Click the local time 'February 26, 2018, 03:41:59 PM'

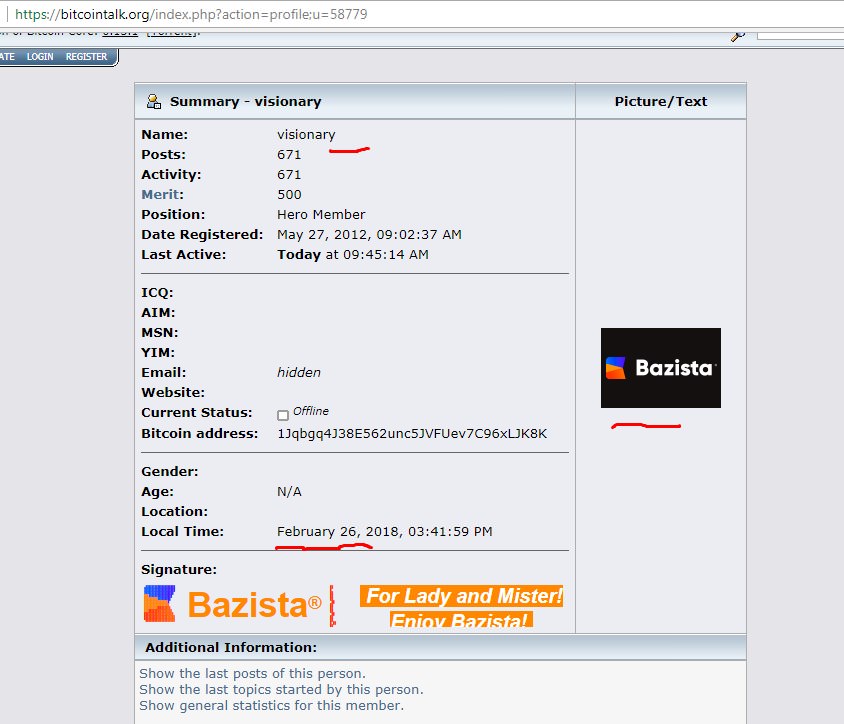click(x=385, y=532)
